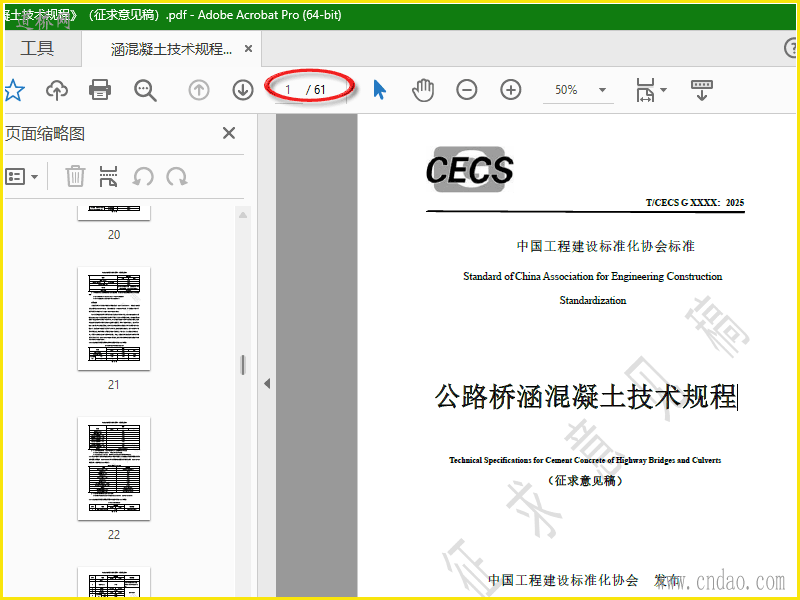The width and height of the screenshot is (800, 600).
Task: Click the help question mark icon
Action: click(791, 48)
